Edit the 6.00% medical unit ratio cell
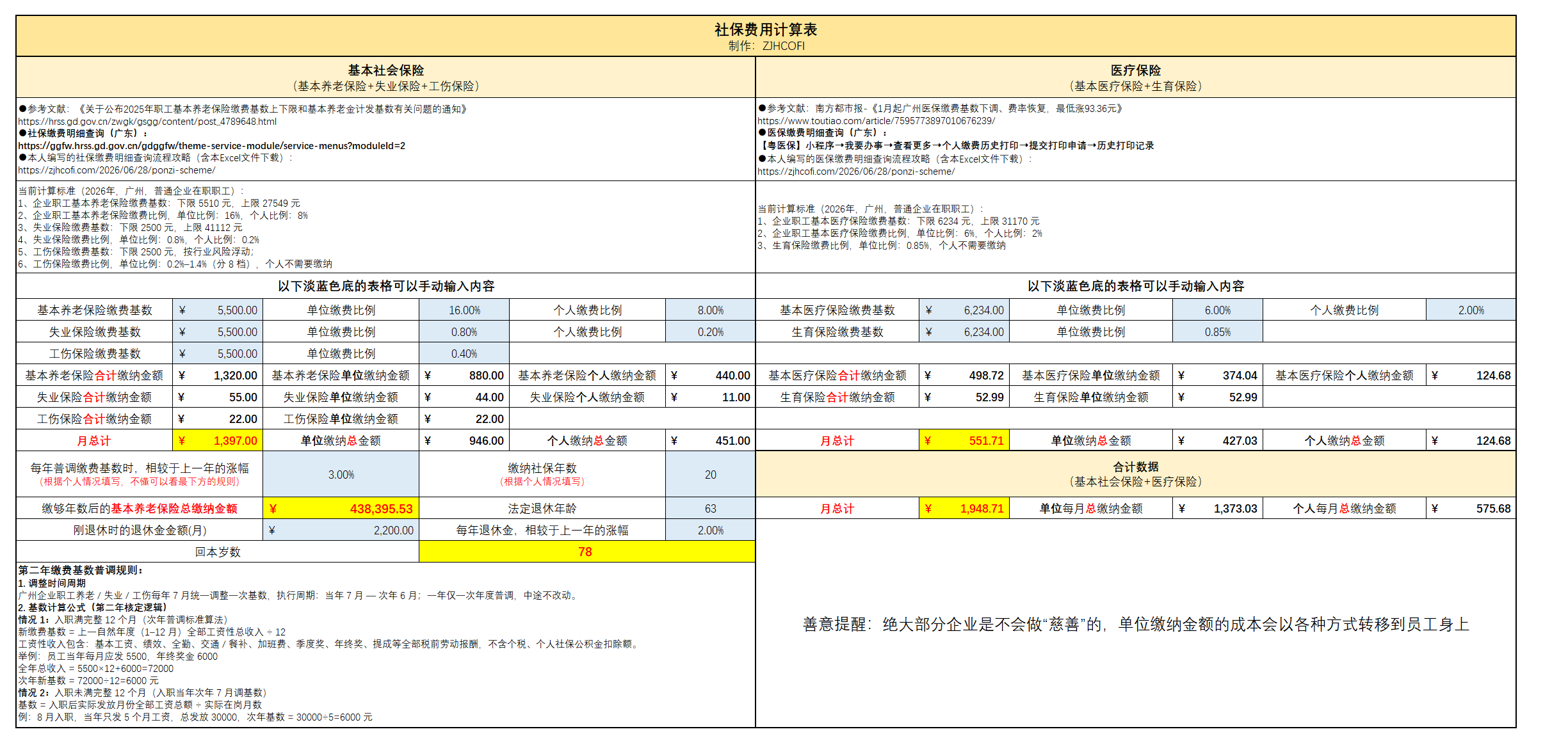The height and width of the screenshot is (743, 1568). coord(1218,310)
